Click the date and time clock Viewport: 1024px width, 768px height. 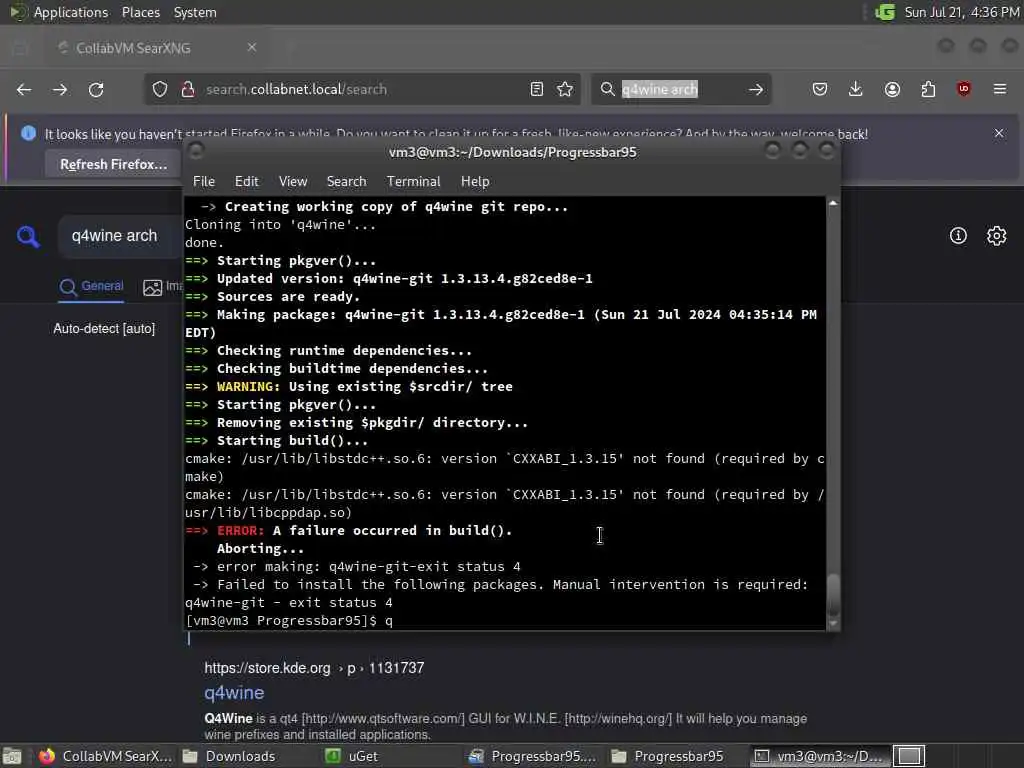961,12
